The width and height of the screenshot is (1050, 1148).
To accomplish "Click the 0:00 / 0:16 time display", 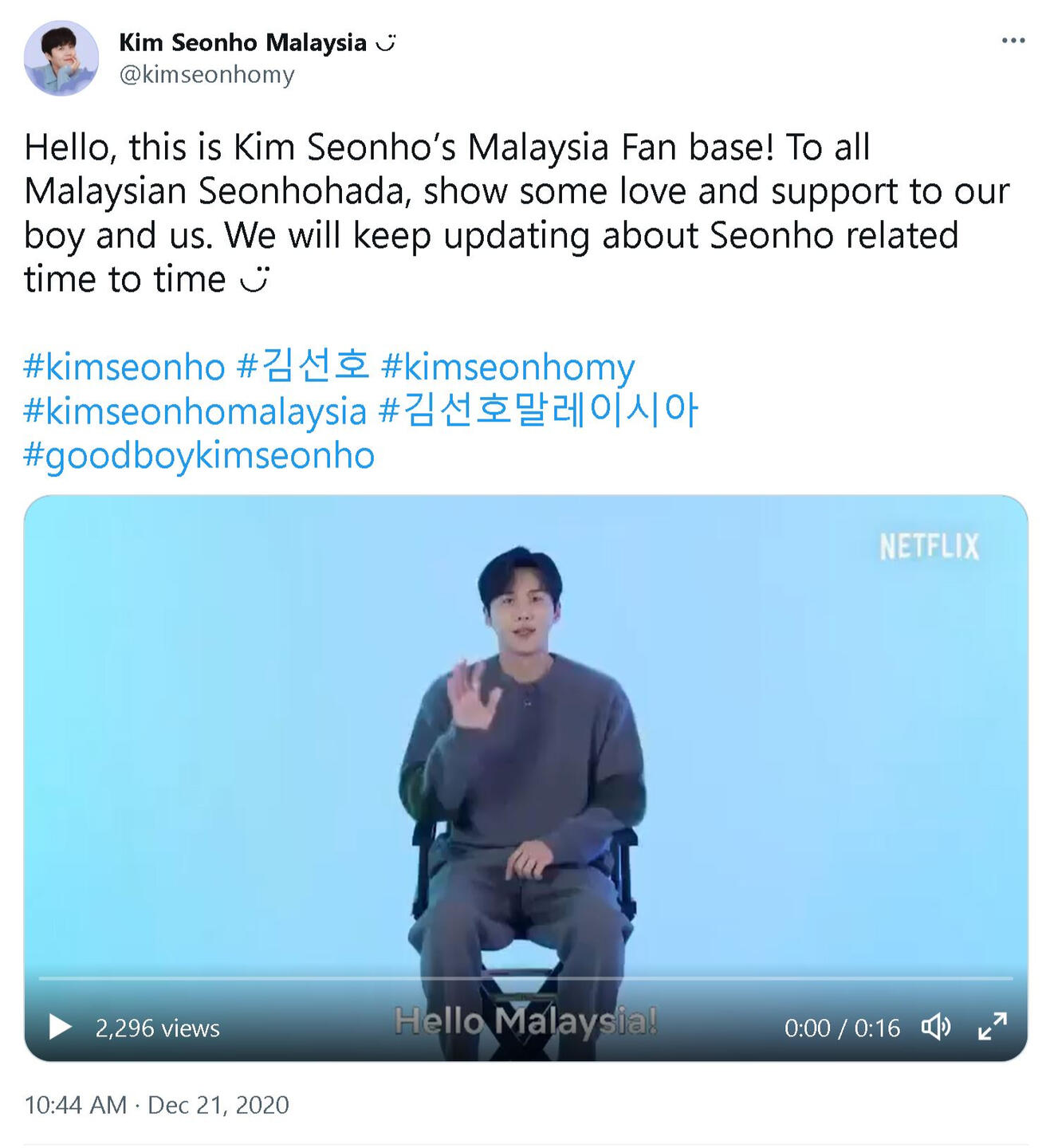I will click(x=842, y=1028).
